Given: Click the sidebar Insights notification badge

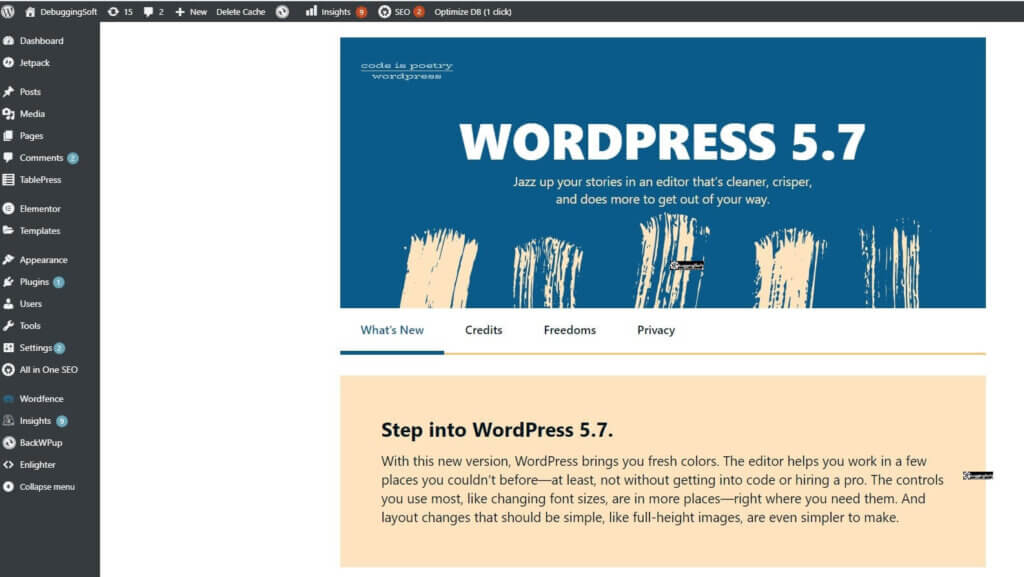Looking at the screenshot, I should [x=61, y=421].
